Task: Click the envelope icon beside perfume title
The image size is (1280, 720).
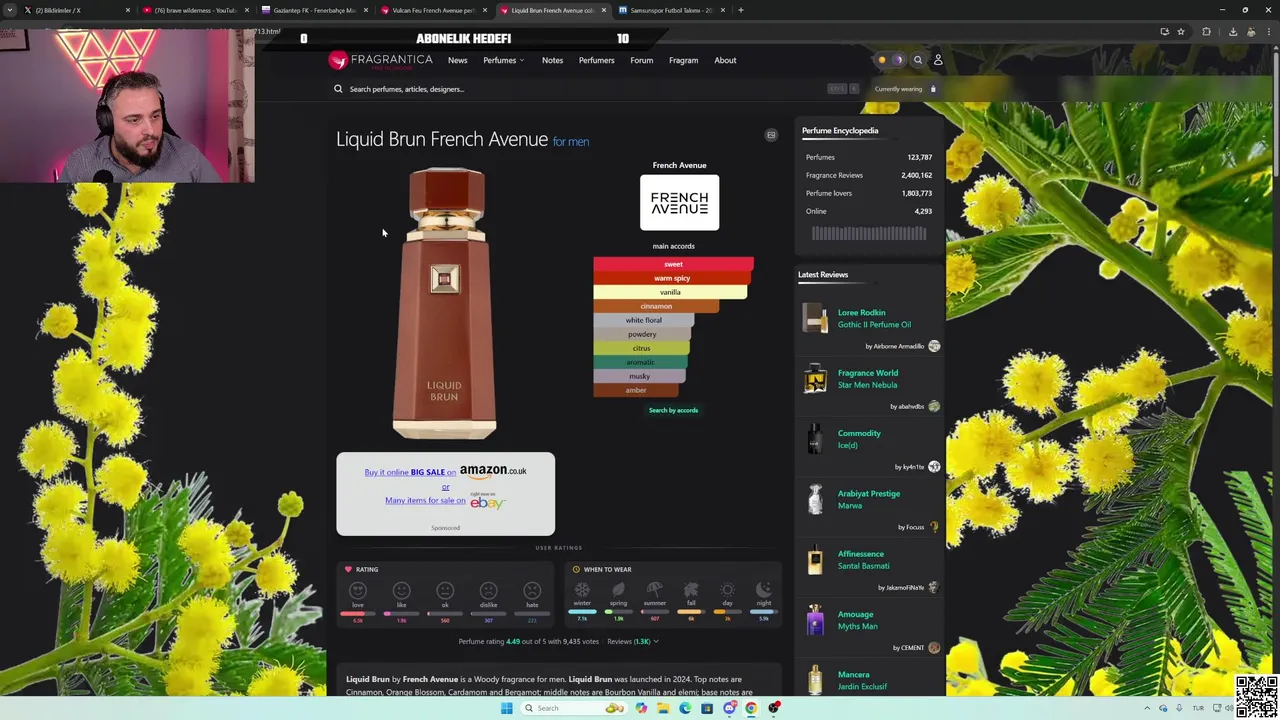Action: 771,135
